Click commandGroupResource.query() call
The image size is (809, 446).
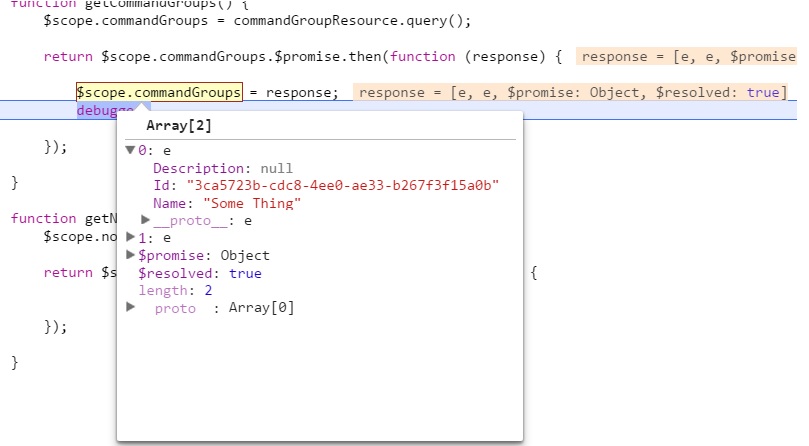tap(352, 21)
